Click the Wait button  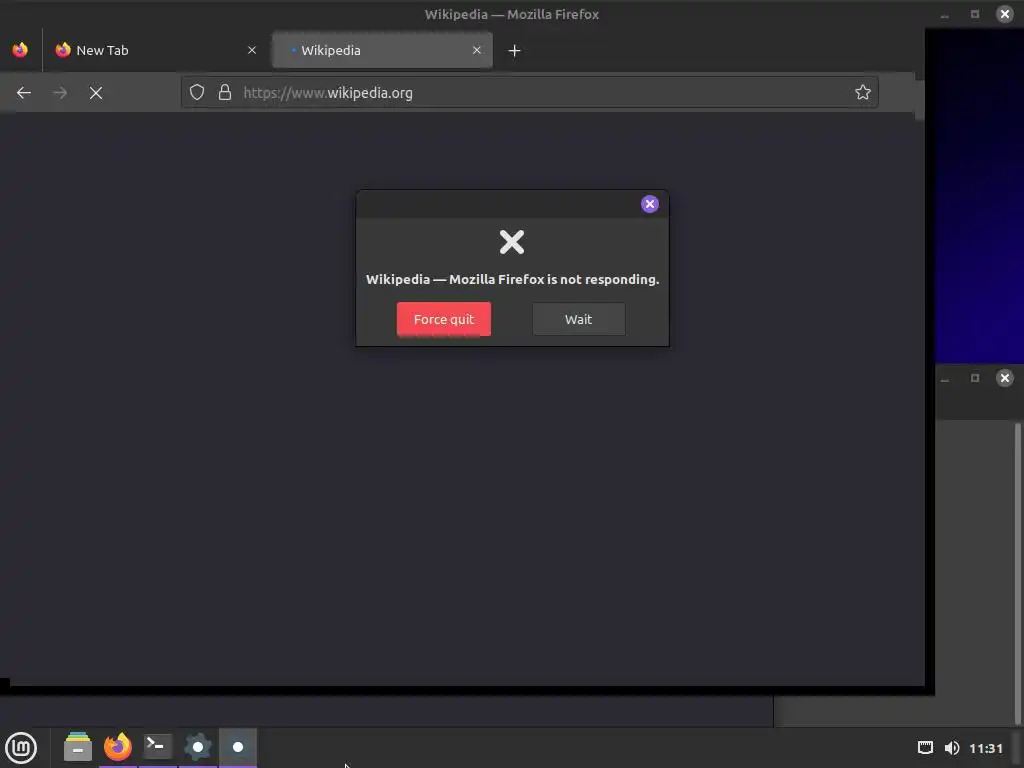pos(579,319)
